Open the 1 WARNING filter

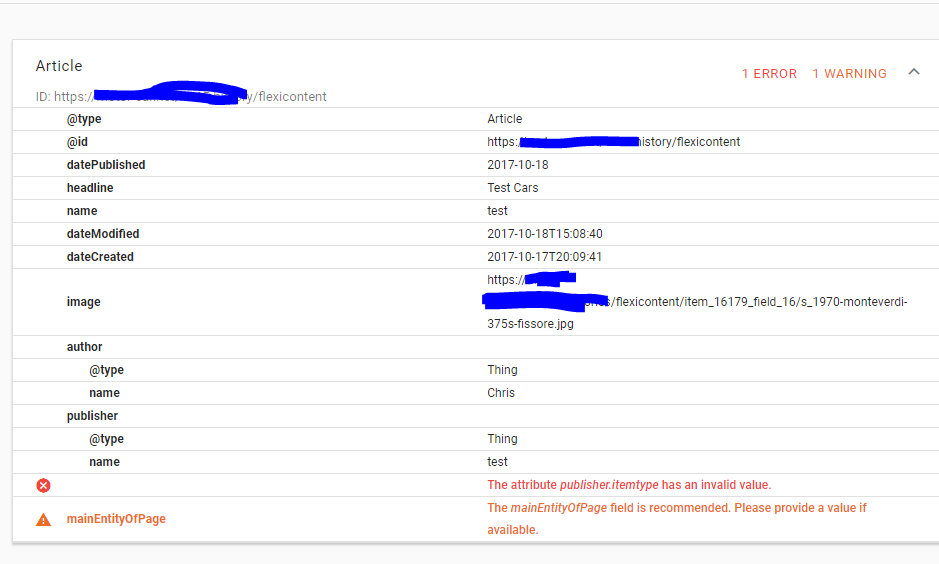(849, 74)
